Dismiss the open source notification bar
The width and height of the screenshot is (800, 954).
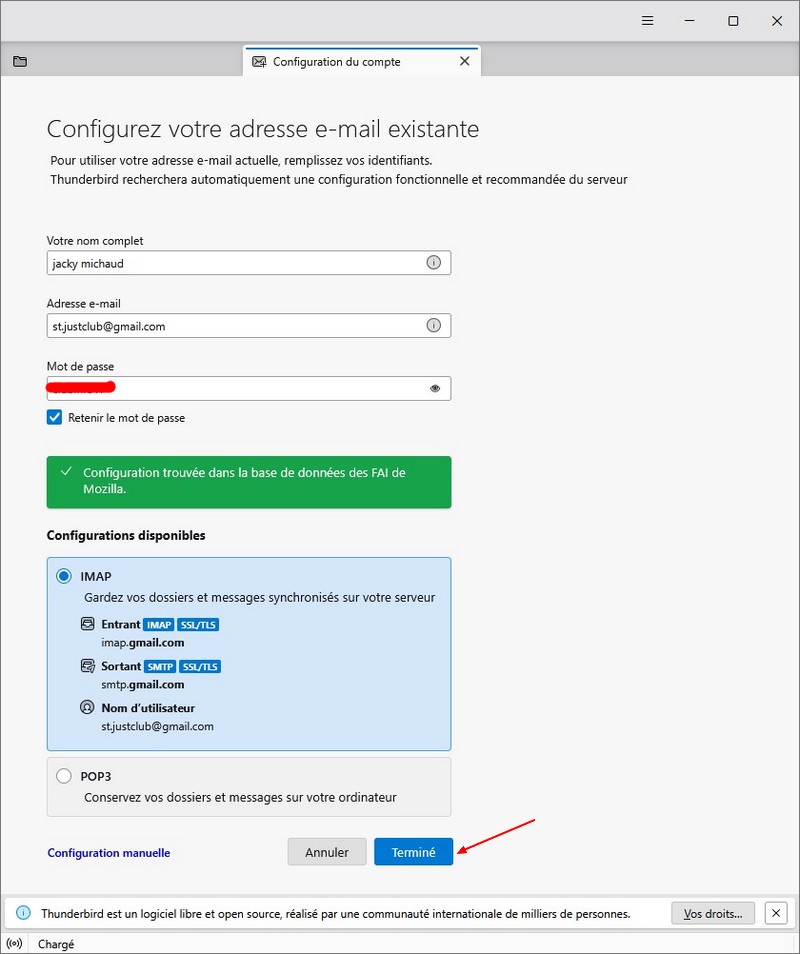(775, 912)
